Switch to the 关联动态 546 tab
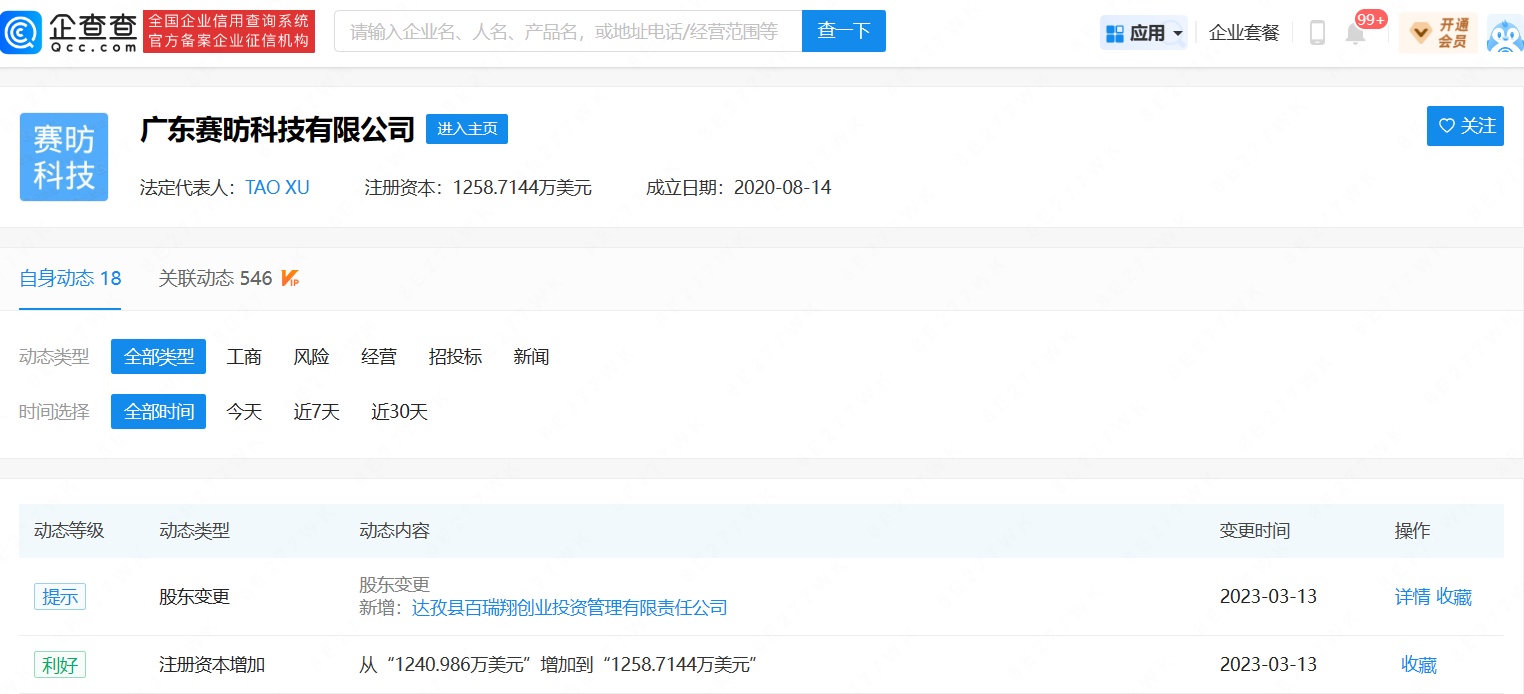Screen dimensions: 1524x694 215,279
